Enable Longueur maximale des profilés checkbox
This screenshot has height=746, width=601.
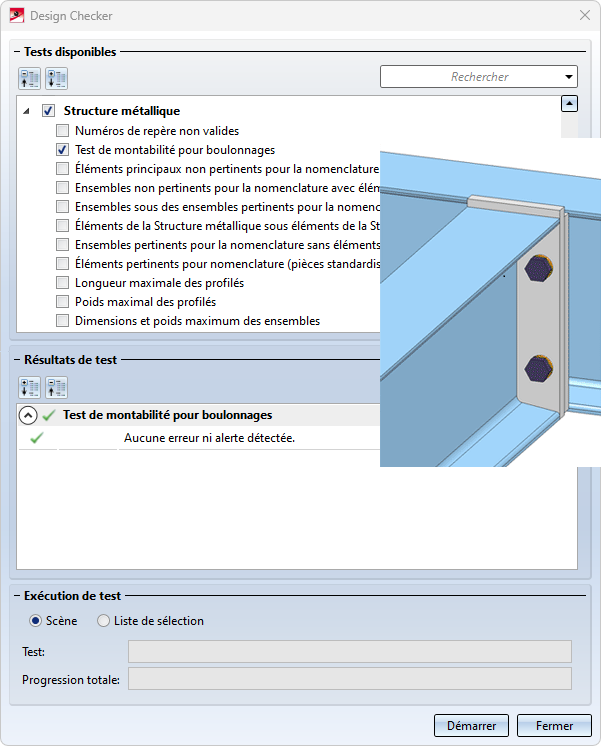point(62,283)
